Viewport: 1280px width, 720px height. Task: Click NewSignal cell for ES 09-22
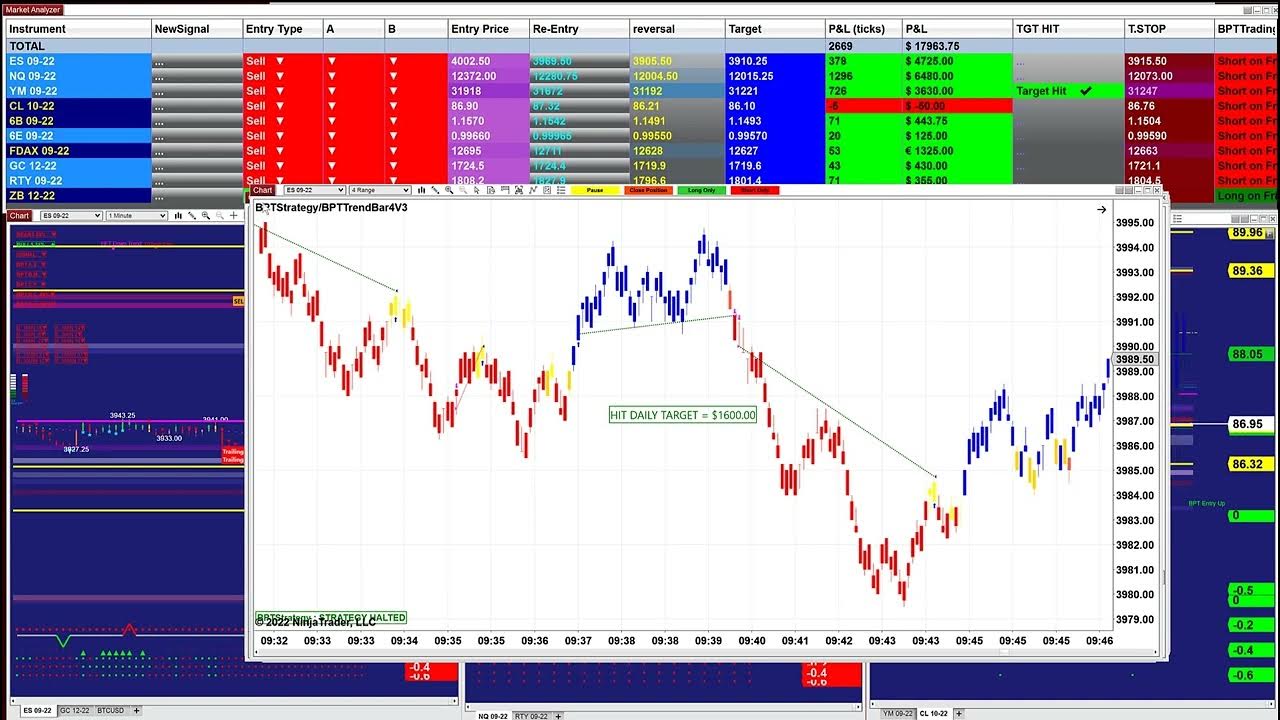tap(197, 61)
